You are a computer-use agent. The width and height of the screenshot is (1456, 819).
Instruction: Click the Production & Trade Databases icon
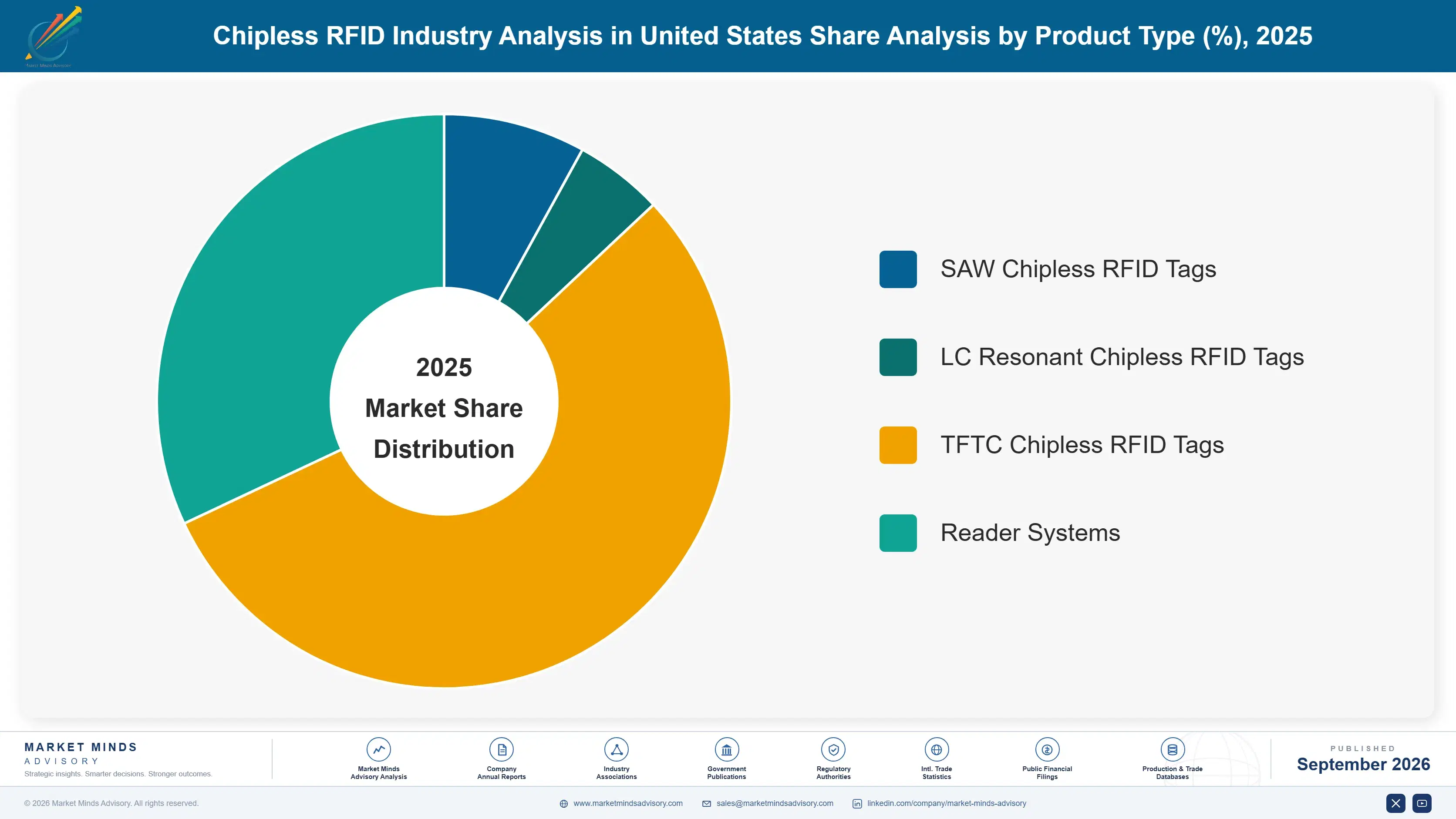pos(1172,749)
